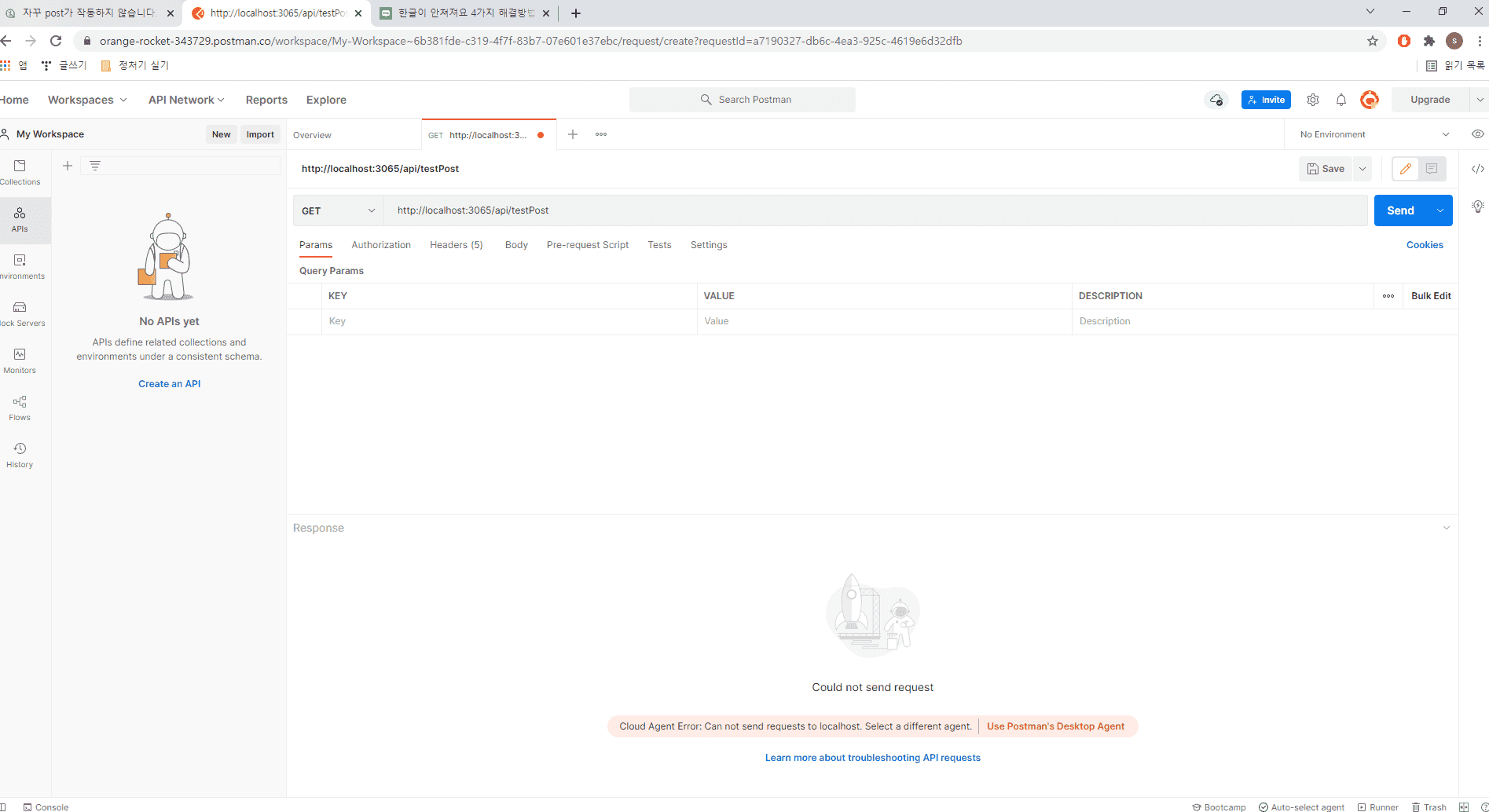Open Mock Servers in the sidebar
Screen dimensions: 1489x812
click(x=20, y=314)
